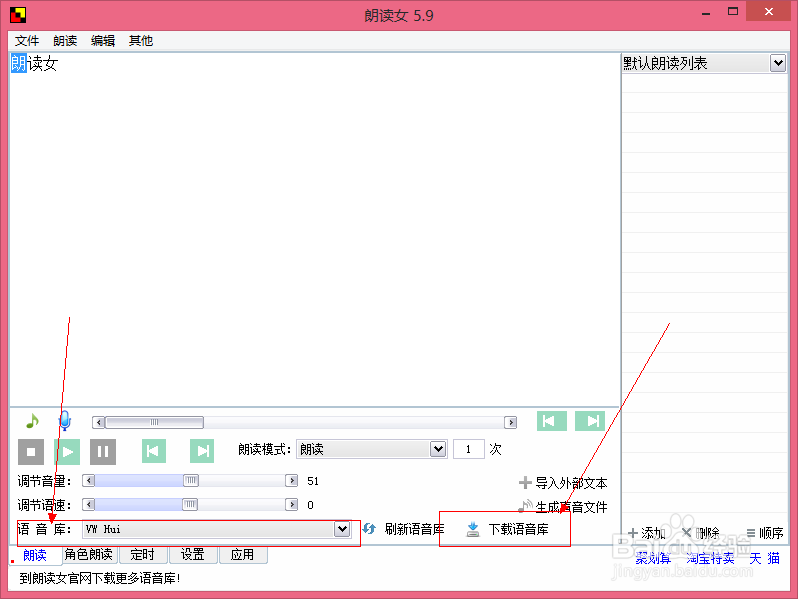Pause reading with the pause button
The width and height of the screenshot is (798, 599).
[103, 451]
